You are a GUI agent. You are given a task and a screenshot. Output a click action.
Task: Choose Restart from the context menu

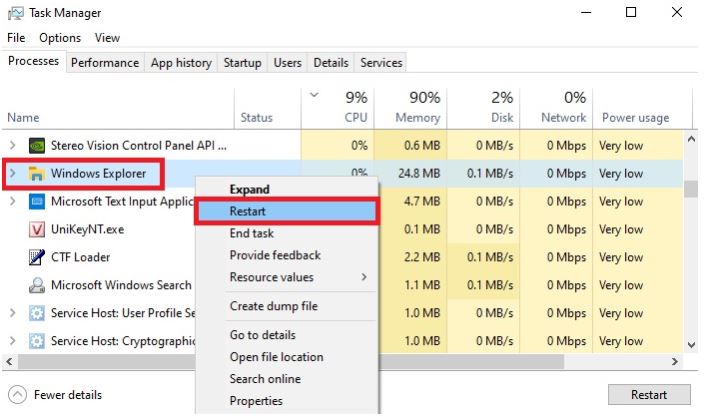(247, 211)
